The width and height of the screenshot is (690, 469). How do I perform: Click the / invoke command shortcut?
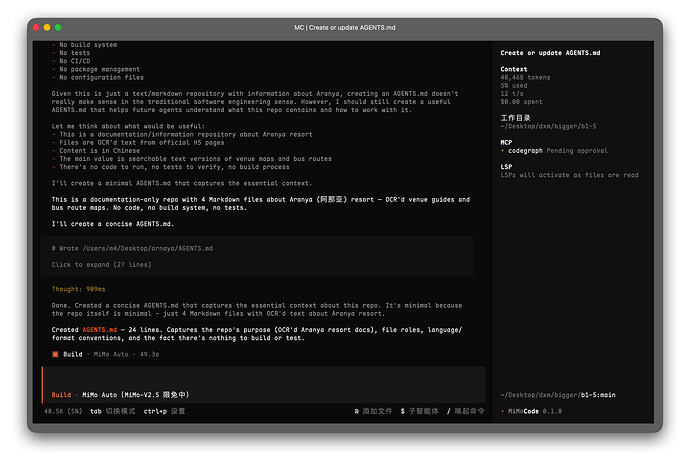click(x=466, y=411)
